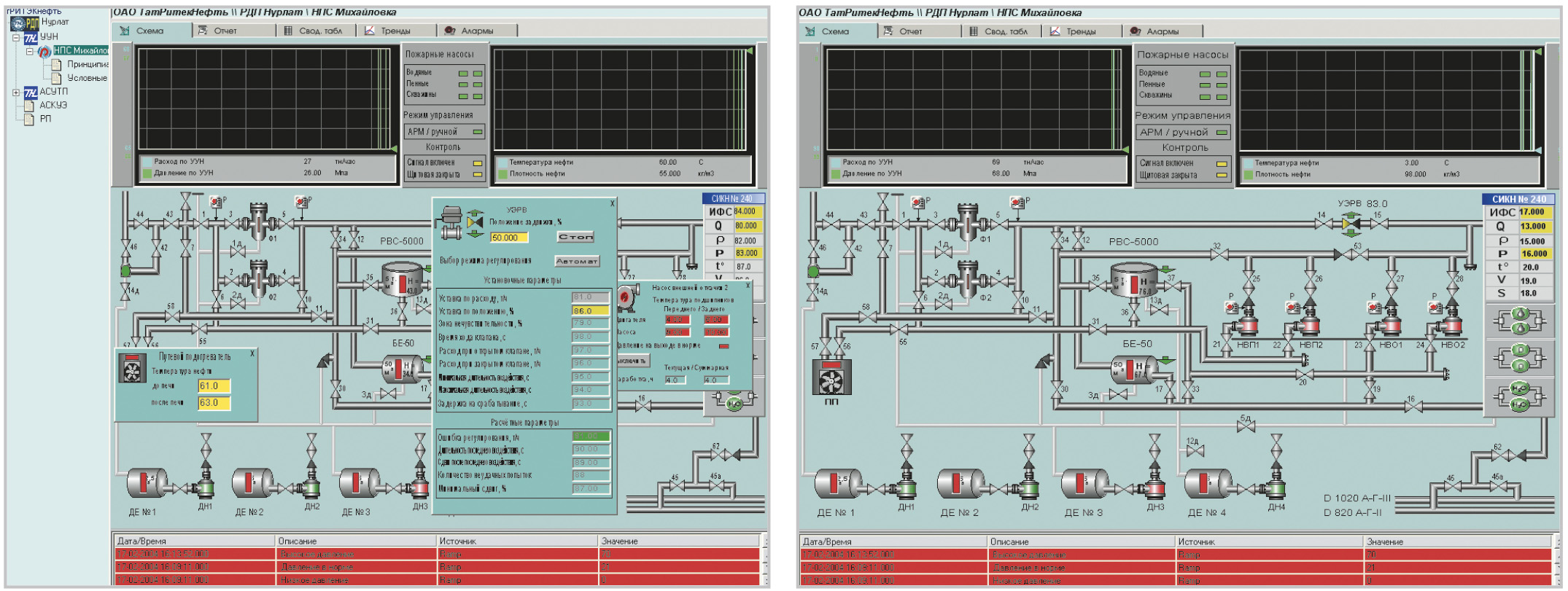Image resolution: width=1568 pixels, height=591 pixels.
Task: Click the Источник column header in right window
Action: (1269, 542)
